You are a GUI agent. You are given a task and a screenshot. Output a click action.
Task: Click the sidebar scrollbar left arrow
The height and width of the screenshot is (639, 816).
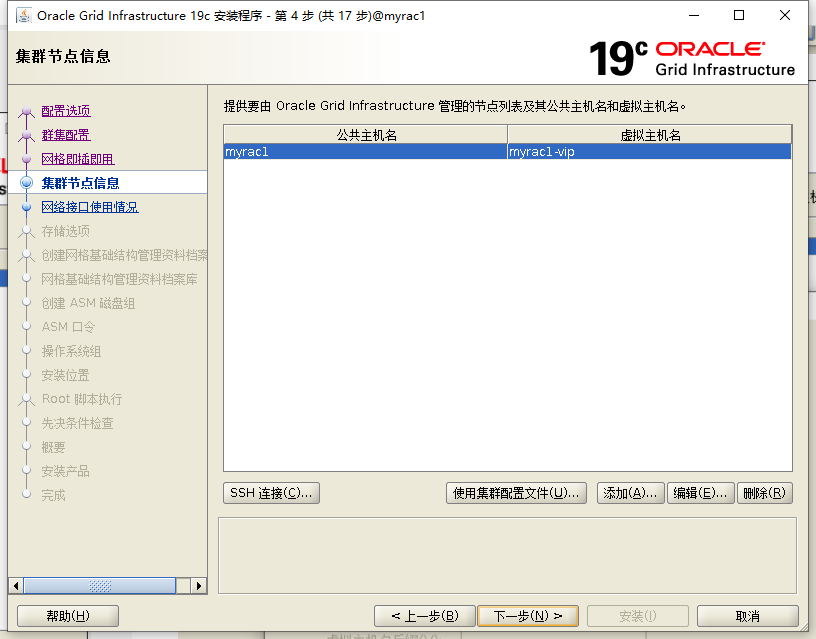[x=16, y=586]
